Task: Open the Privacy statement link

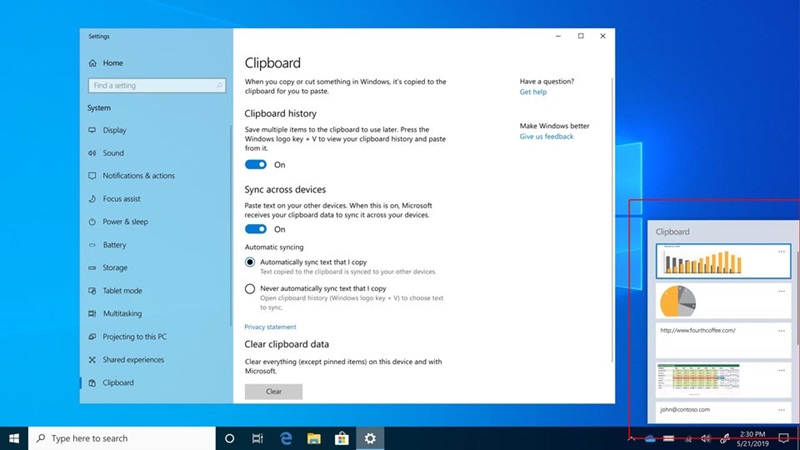Action: click(x=270, y=327)
